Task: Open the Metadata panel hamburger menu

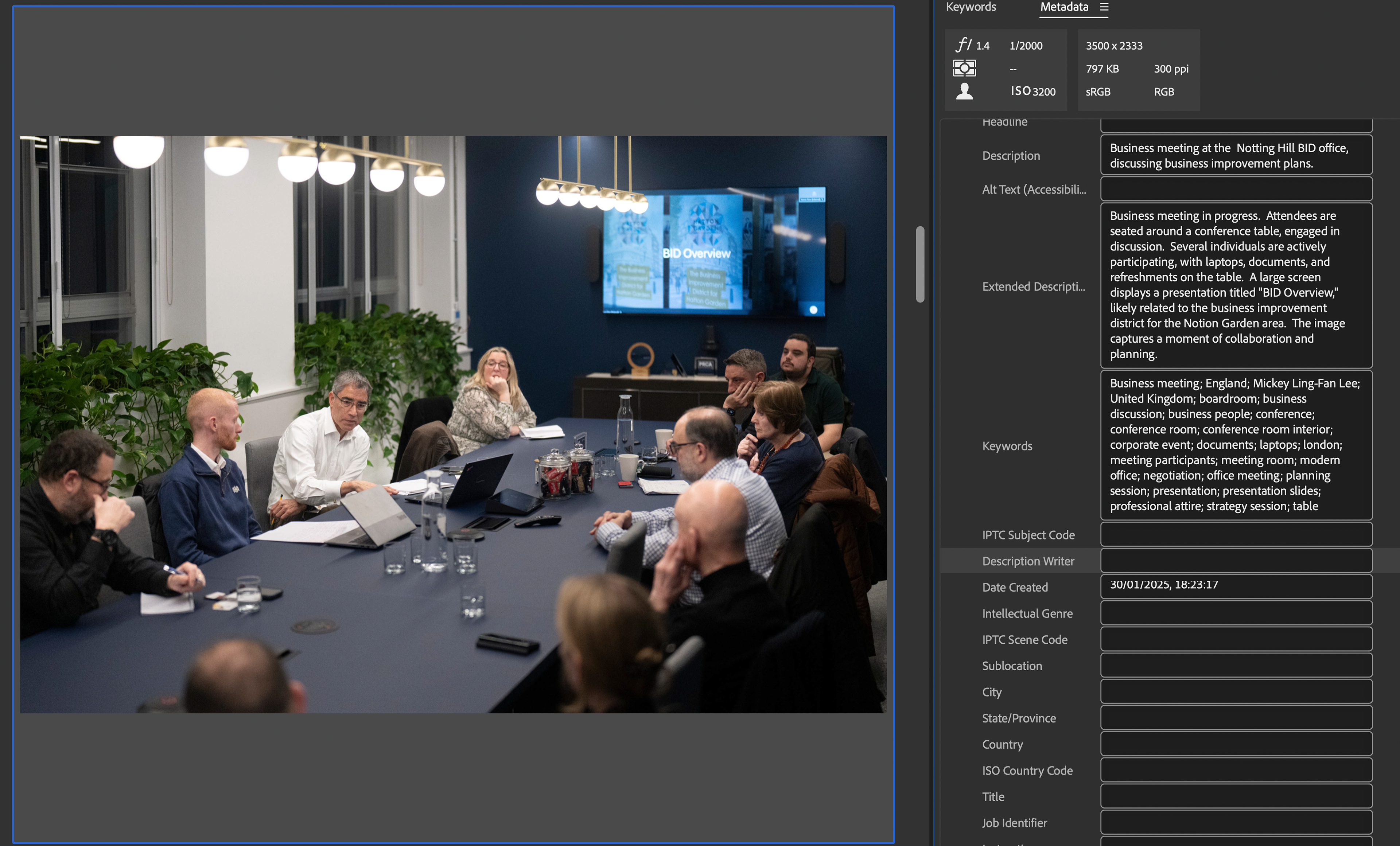Action: tap(1104, 7)
